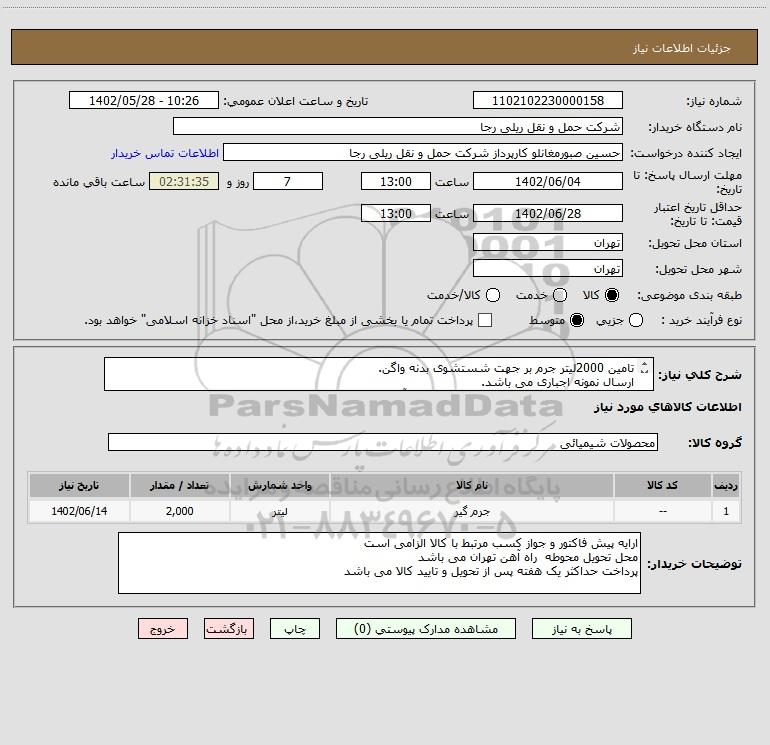Click the نام کالا column header
The height and width of the screenshot is (745, 770).
472,485
